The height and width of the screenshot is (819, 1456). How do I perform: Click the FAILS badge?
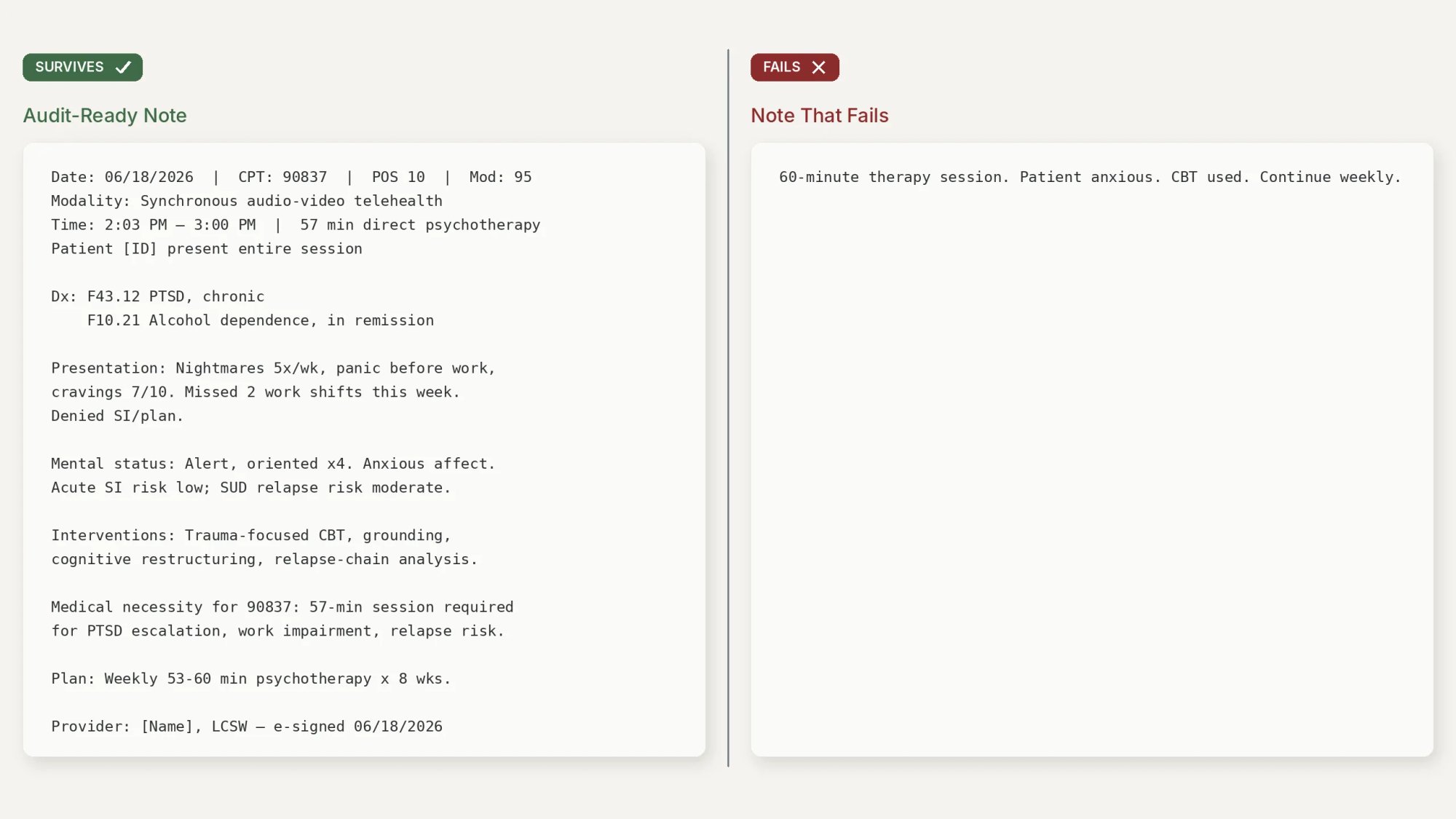coord(794,67)
